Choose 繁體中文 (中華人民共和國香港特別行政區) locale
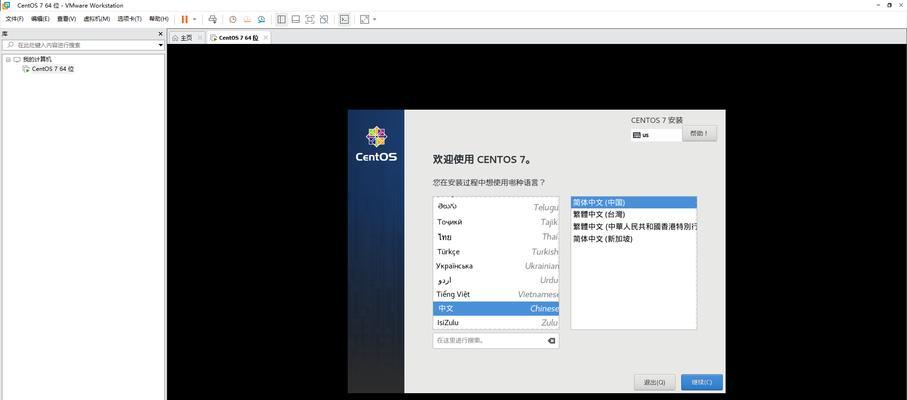 (x=634, y=227)
